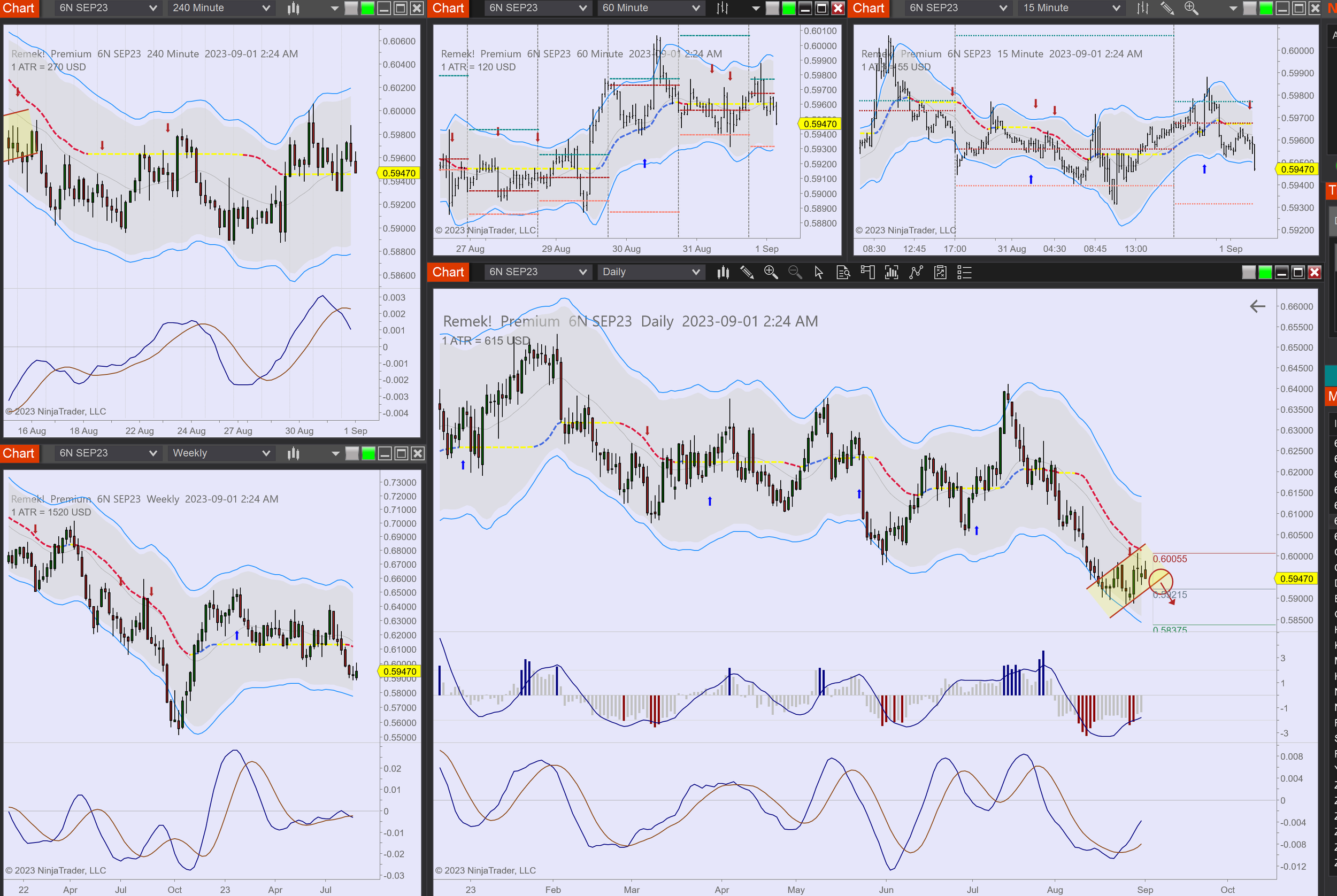Click the Chart tab of Weekly window
Image resolution: width=1337 pixels, height=896 pixels.
(19, 453)
